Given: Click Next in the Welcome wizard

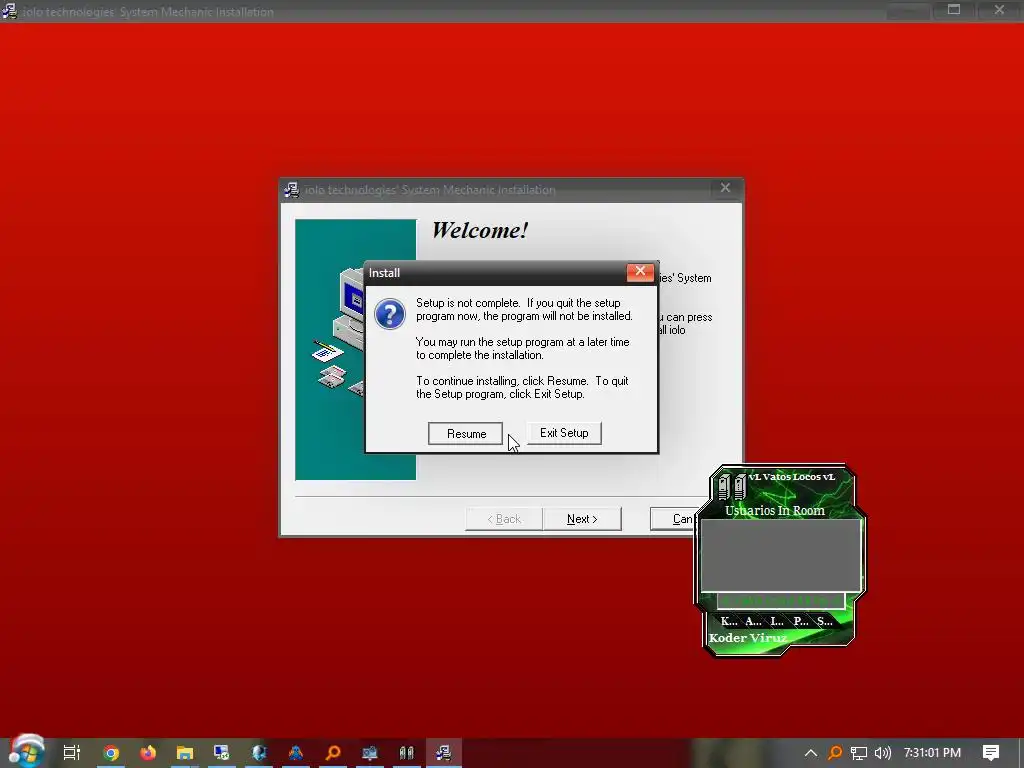Looking at the screenshot, I should (x=582, y=519).
